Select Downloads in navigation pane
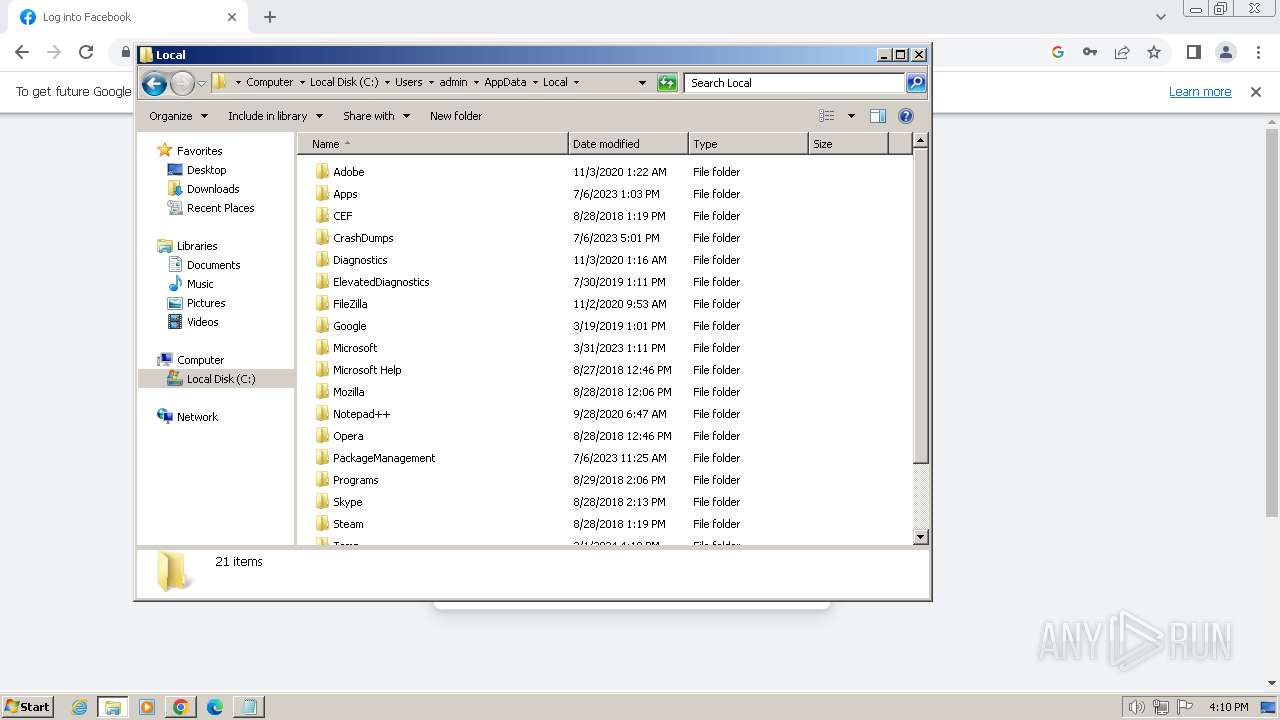The image size is (1280, 720). [213, 189]
